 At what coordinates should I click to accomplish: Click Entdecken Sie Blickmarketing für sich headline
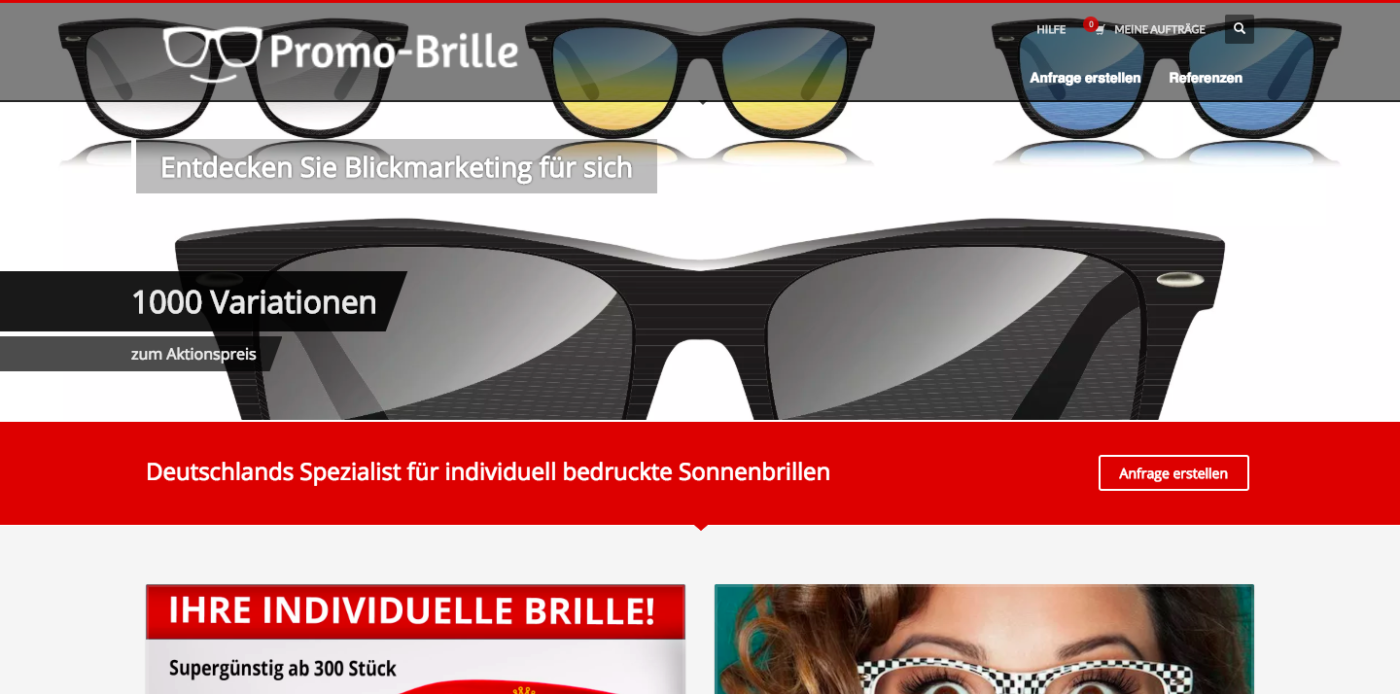tap(396, 167)
